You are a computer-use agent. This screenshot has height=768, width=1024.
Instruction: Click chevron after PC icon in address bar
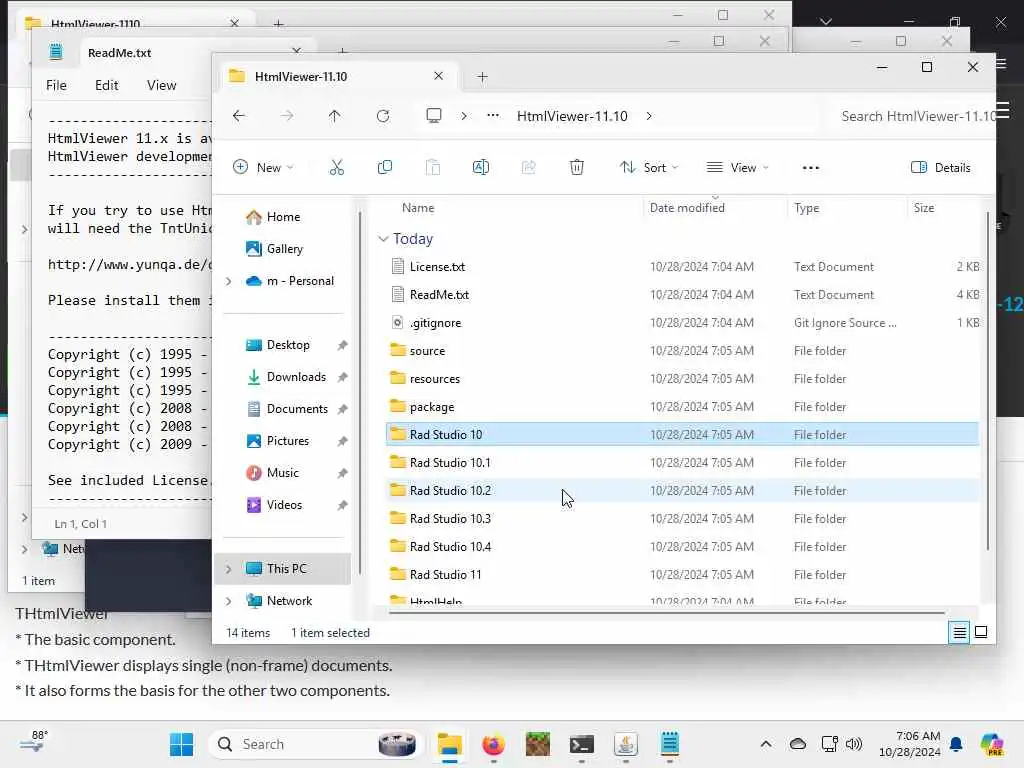464,116
